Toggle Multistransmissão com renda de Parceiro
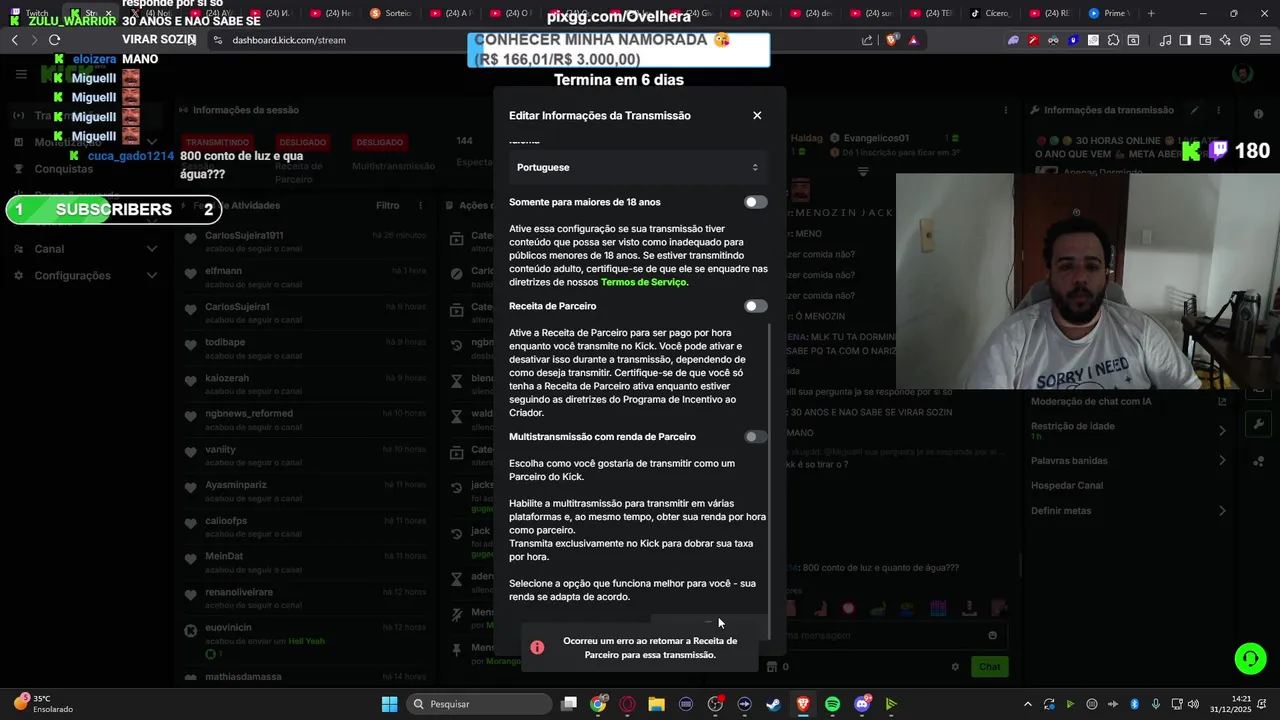This screenshot has width=1280, height=720. tap(756, 437)
